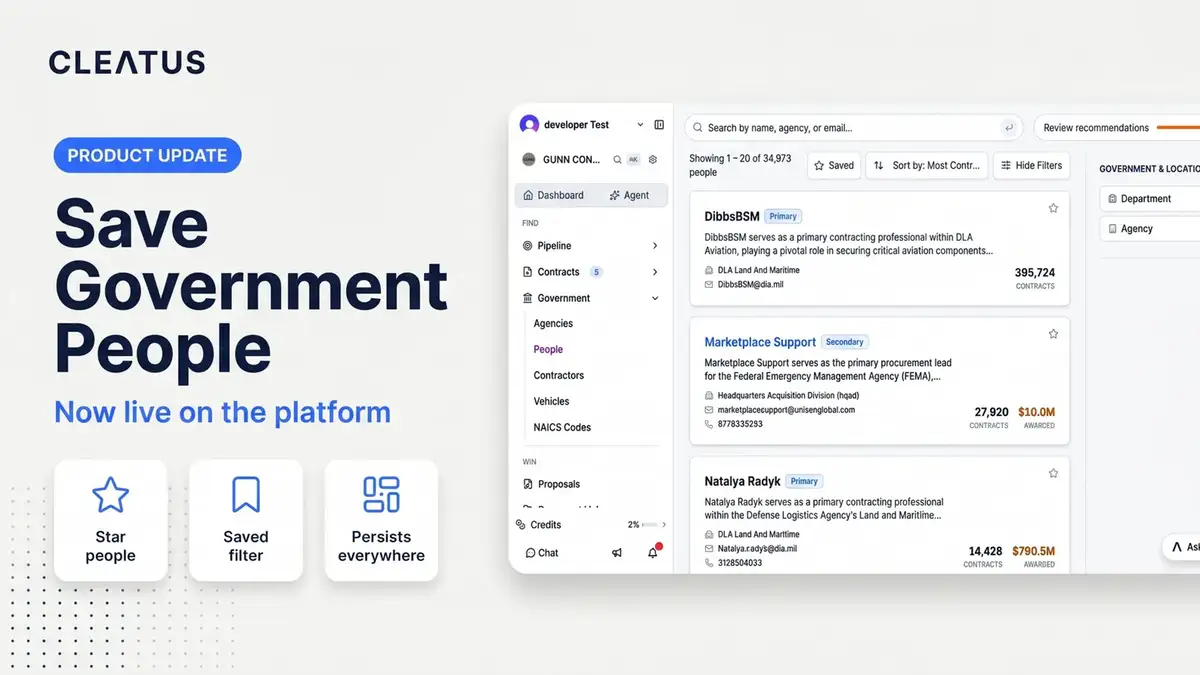1200x675 pixels.
Task: Click phone icon on Marketplace Support card
Action: pyautogui.click(x=709, y=424)
